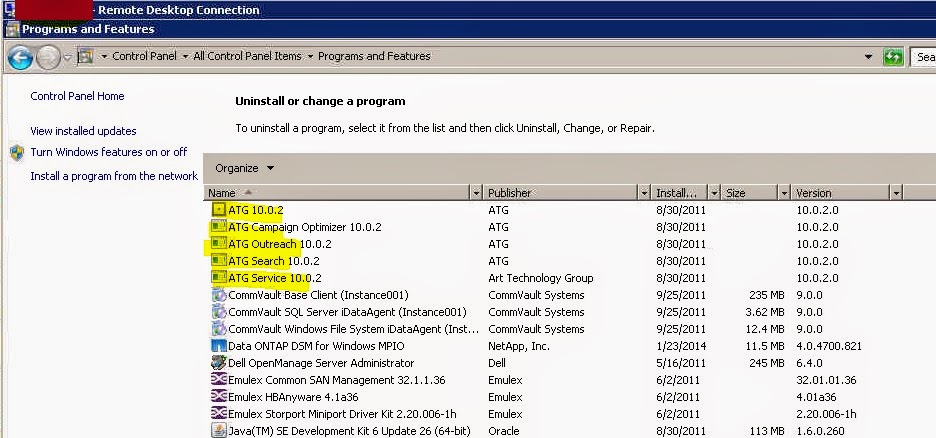Click Programs and Features breadcrumb

[374, 56]
